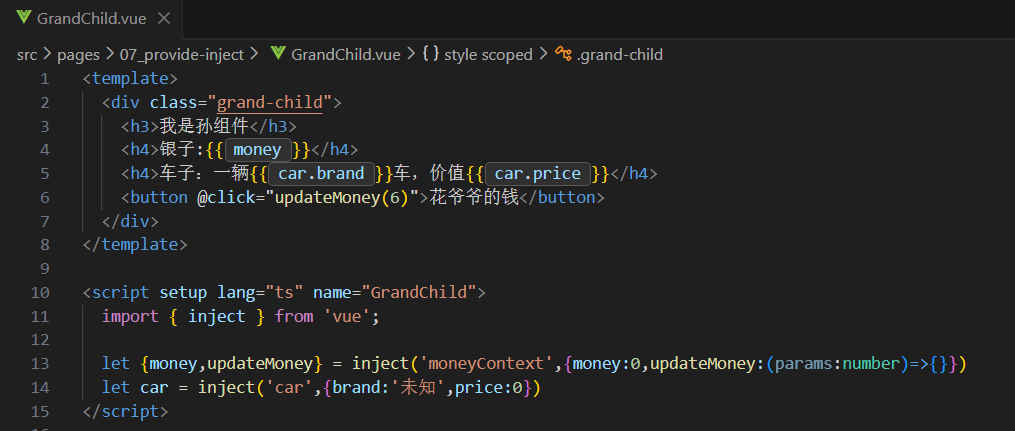Click the @click directive on line 6

[226, 197]
